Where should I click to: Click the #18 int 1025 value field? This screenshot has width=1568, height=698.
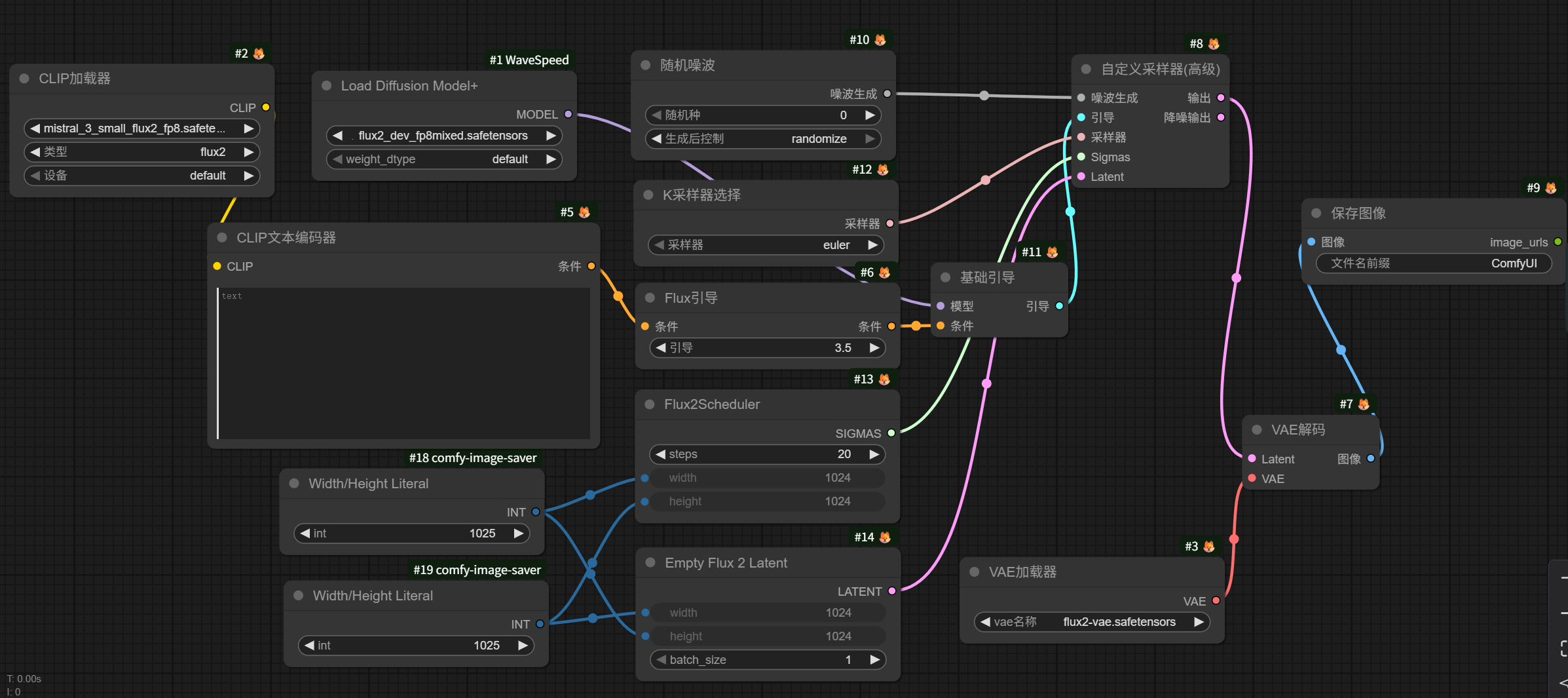pyautogui.click(x=412, y=533)
